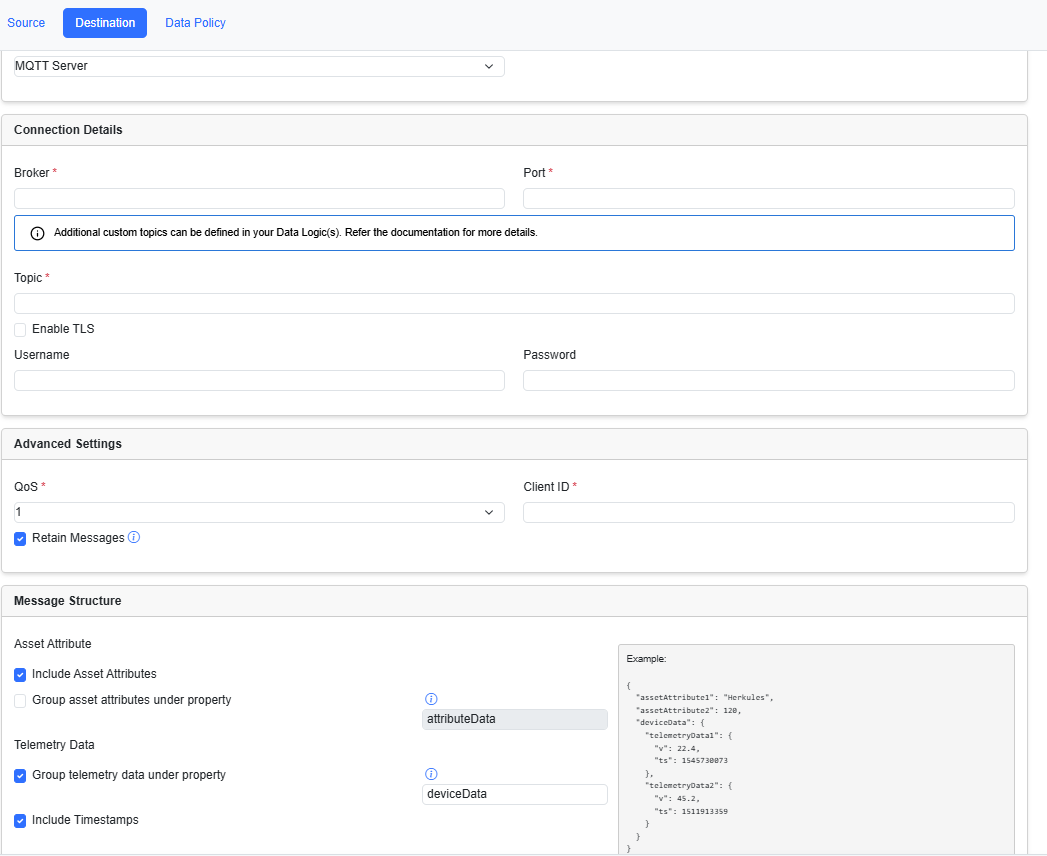Click the Connection Details section header

coord(514,130)
